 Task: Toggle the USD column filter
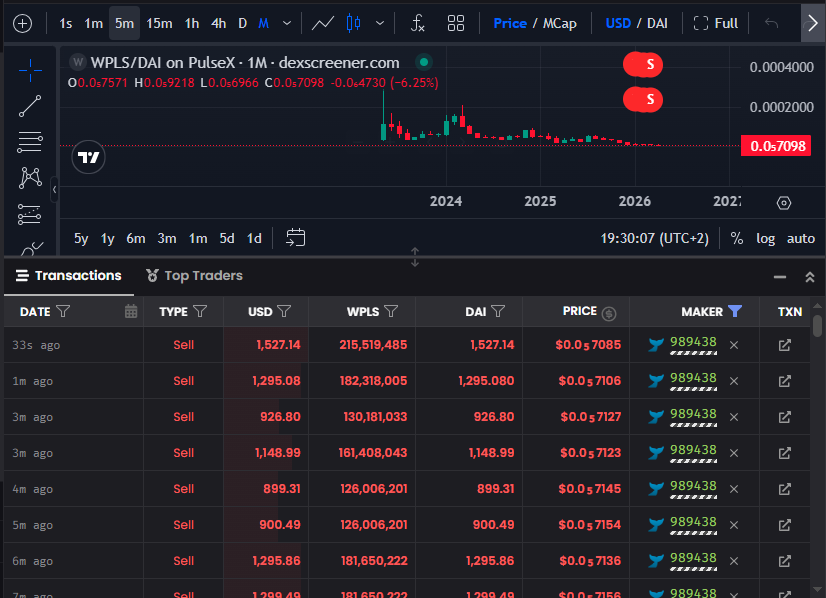tap(284, 311)
